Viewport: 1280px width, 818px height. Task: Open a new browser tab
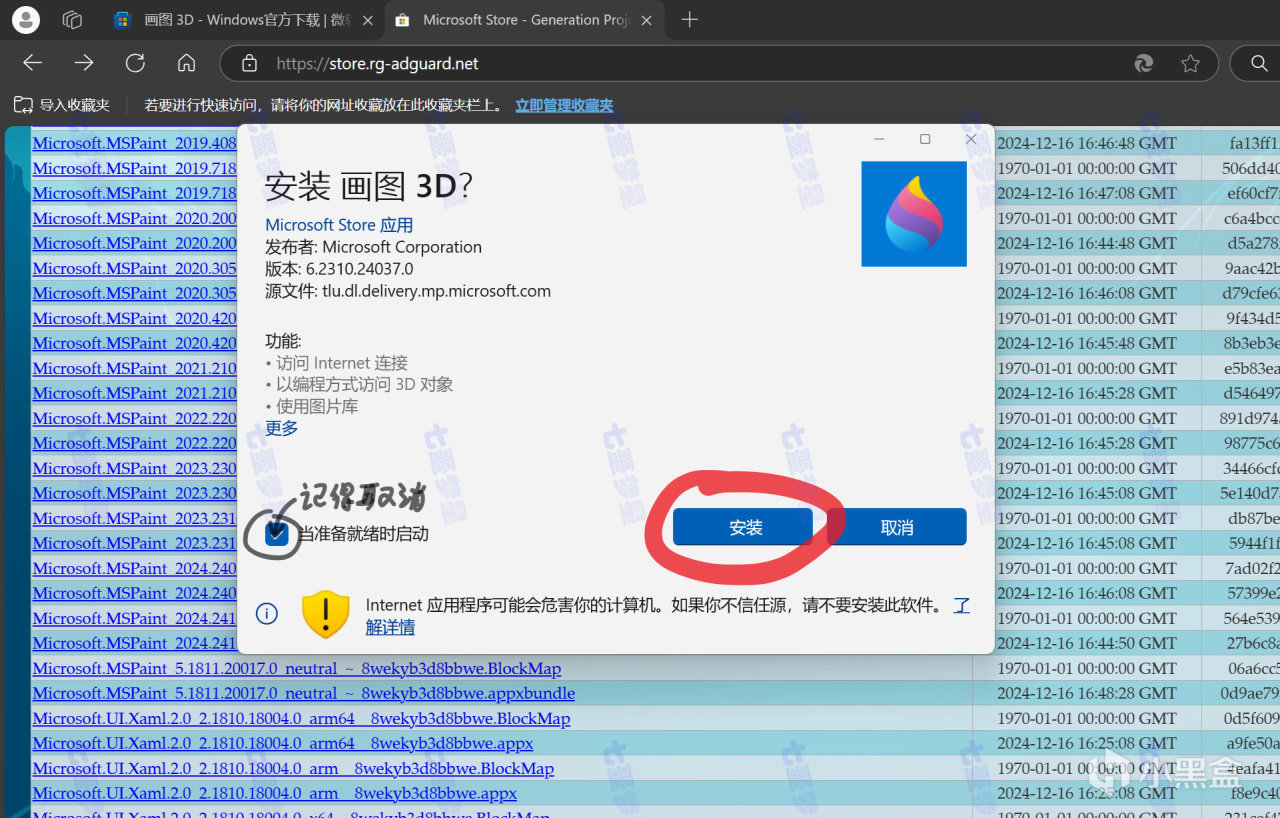tap(689, 20)
